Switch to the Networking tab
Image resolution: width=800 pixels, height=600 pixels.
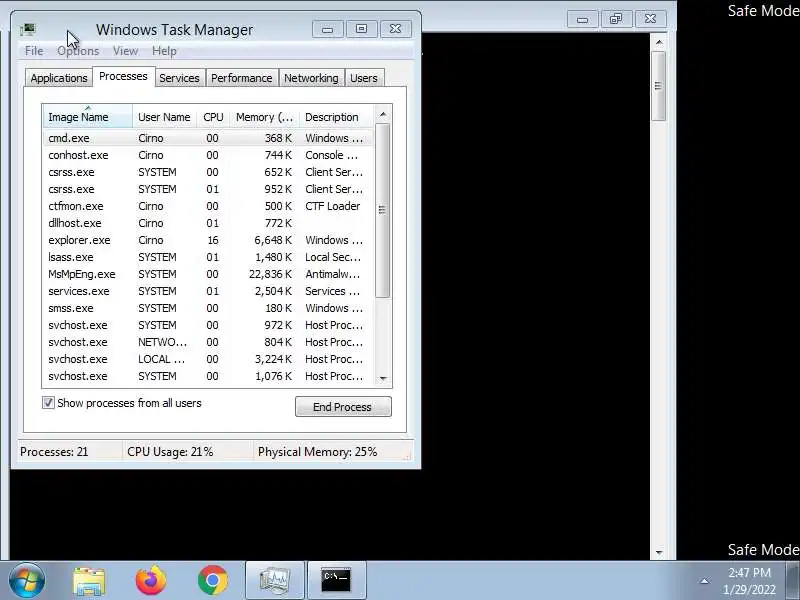coord(311,78)
